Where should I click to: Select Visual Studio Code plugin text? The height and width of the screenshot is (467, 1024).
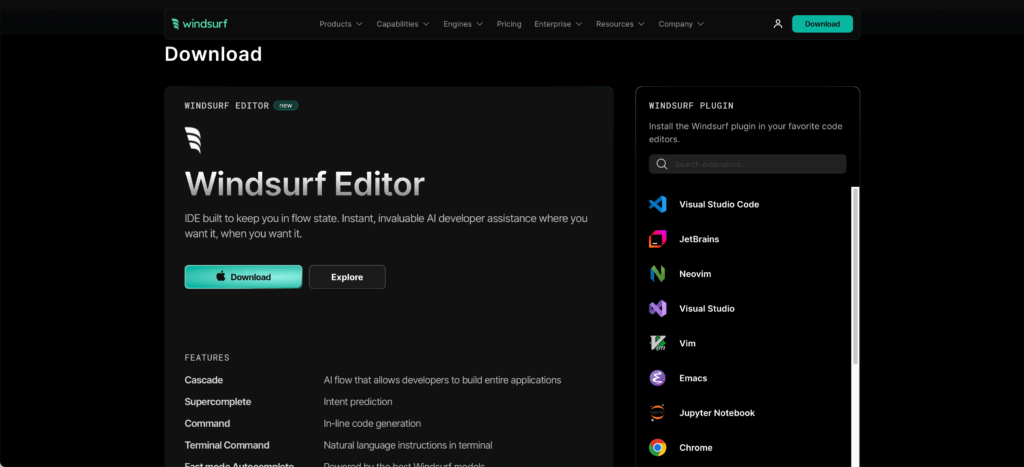pos(719,204)
